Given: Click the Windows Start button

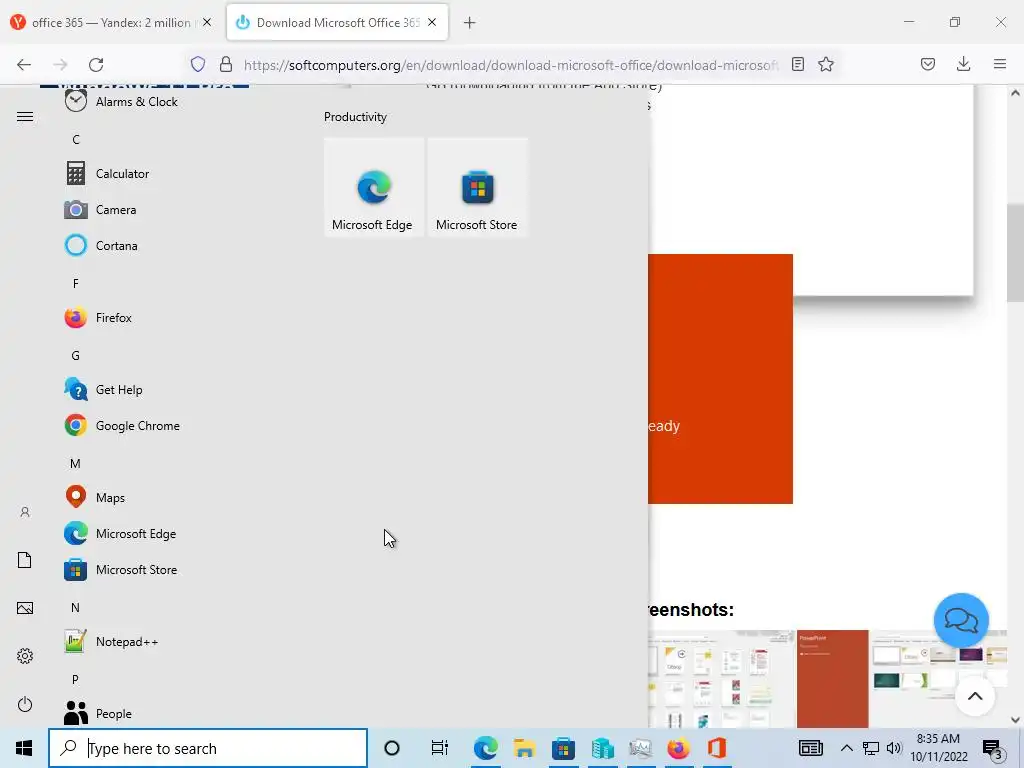Looking at the screenshot, I should (x=24, y=748).
